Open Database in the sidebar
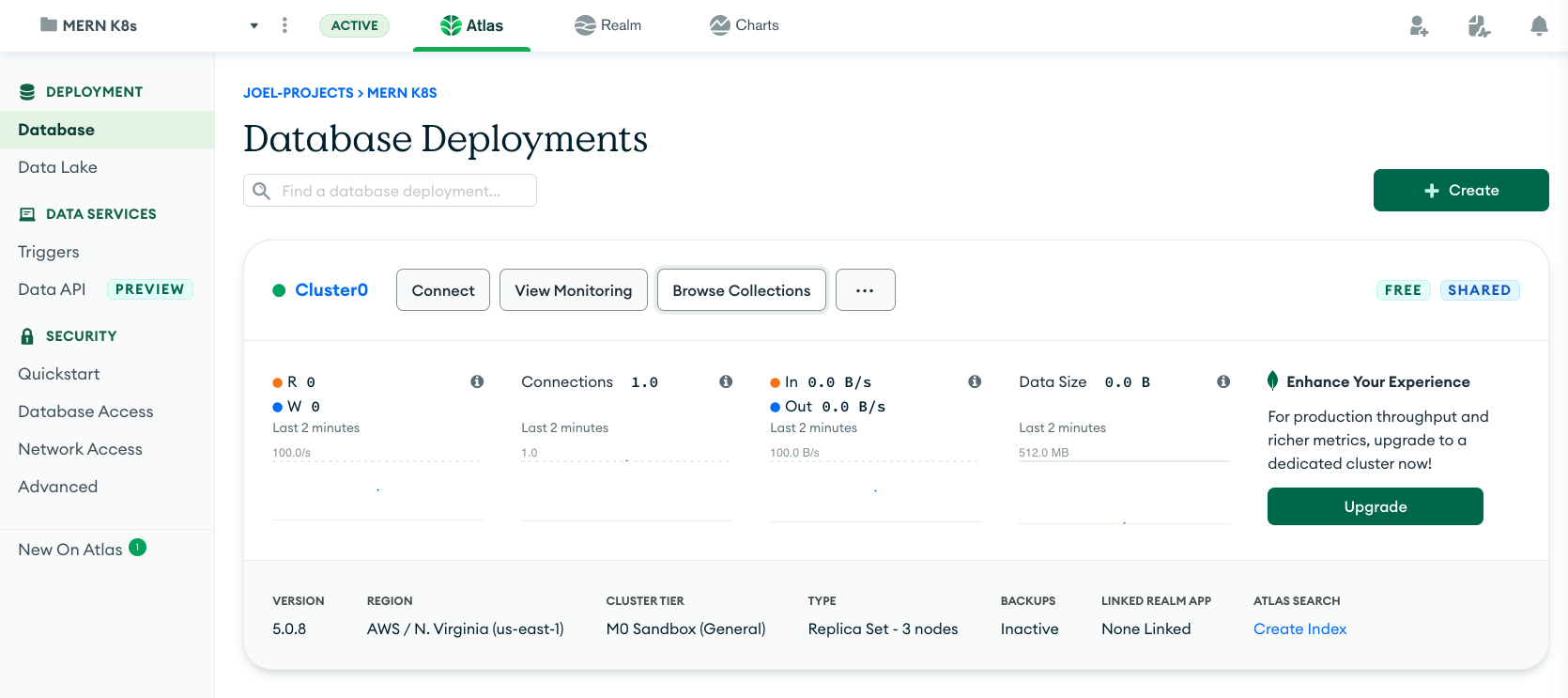Viewport: 1568px width, 698px height. coord(107,130)
